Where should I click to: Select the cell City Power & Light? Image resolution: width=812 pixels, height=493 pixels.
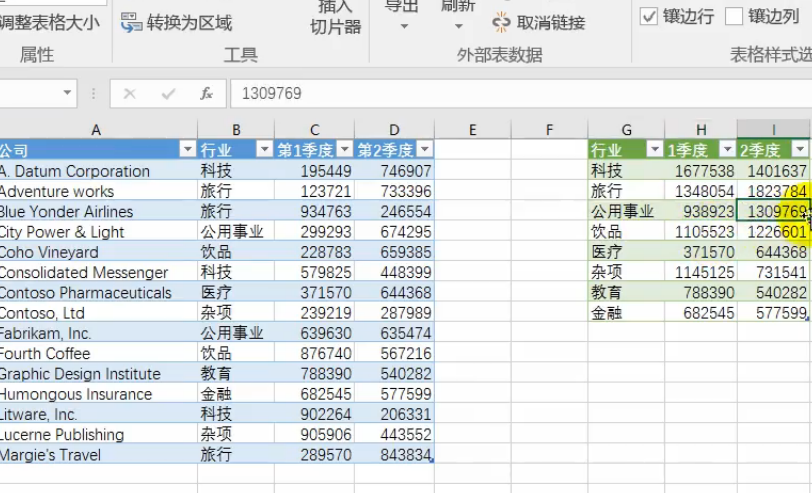[x=98, y=231]
